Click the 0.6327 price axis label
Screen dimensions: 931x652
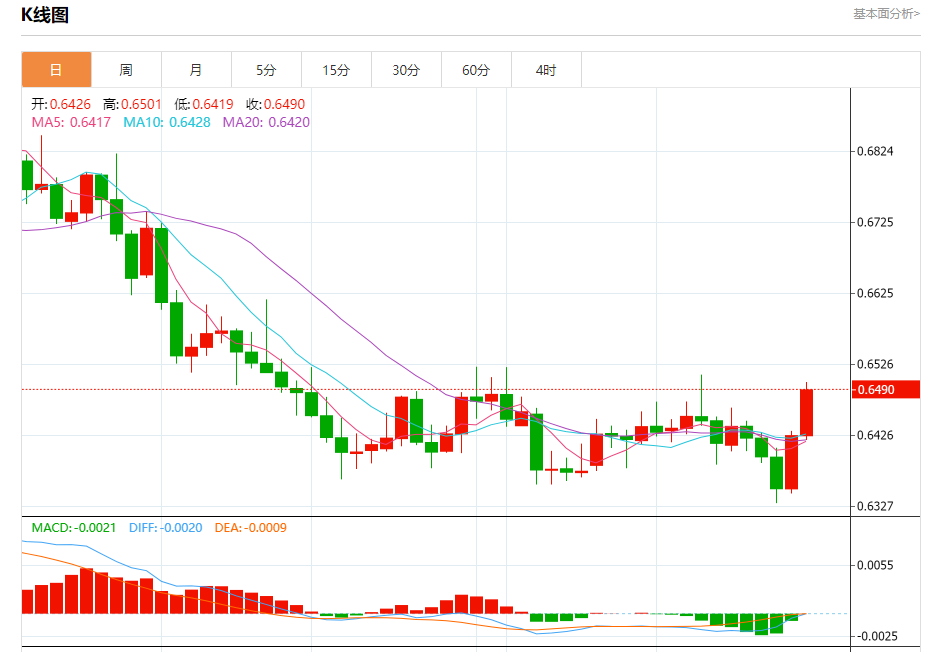click(875, 507)
